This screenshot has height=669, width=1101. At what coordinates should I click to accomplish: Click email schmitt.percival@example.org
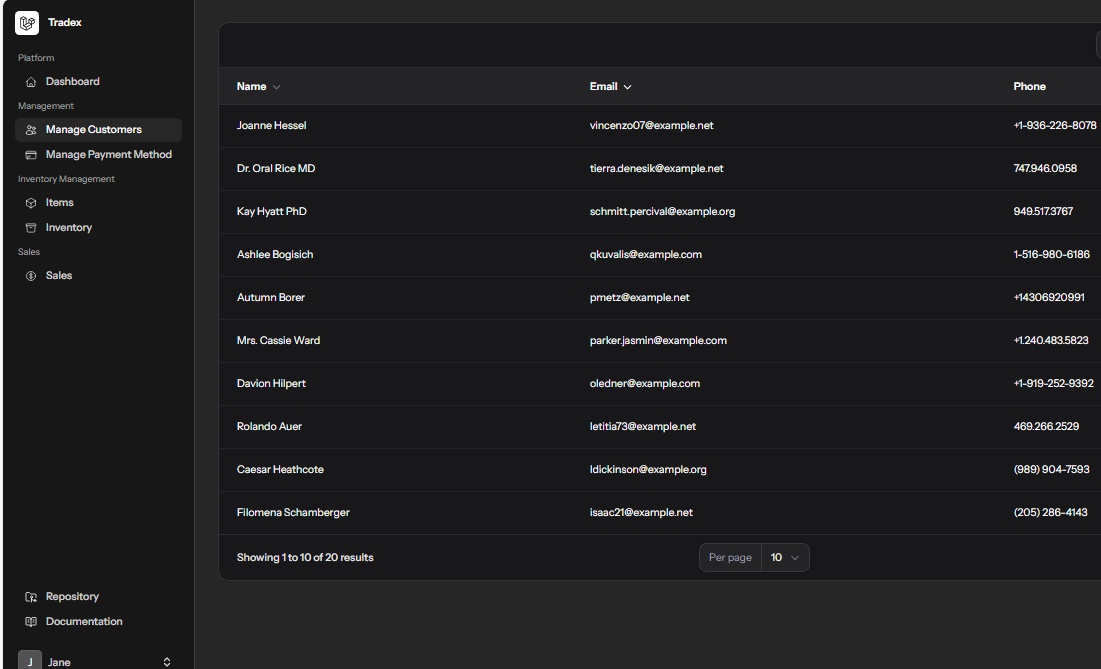(x=662, y=211)
